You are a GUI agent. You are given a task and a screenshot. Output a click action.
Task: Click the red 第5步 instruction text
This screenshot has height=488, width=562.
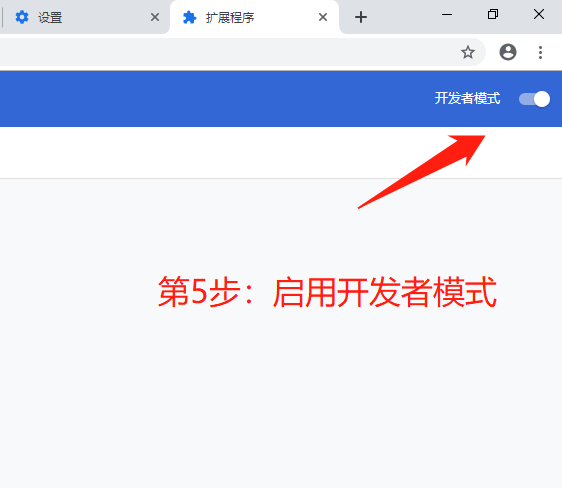(327, 292)
